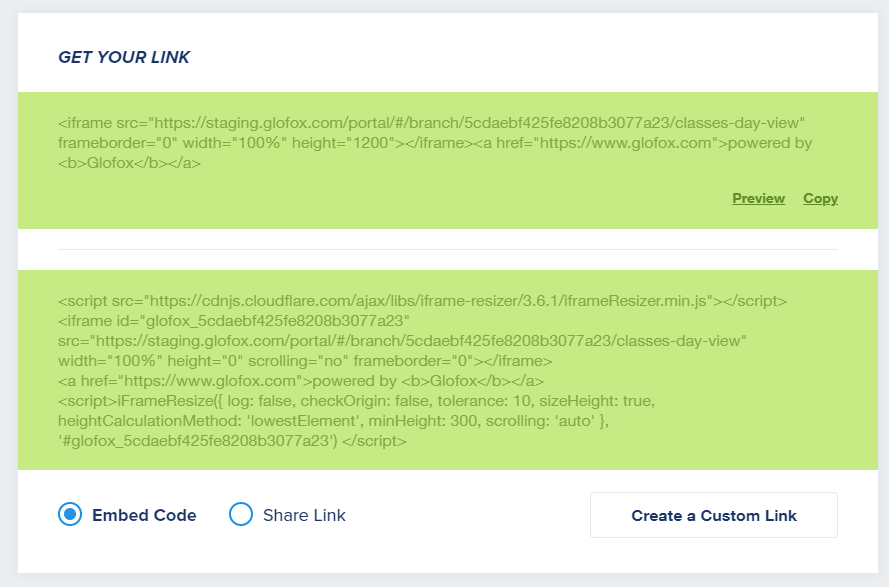The image size is (889, 587).
Task: Click the Embed Code label text
Action: click(144, 515)
